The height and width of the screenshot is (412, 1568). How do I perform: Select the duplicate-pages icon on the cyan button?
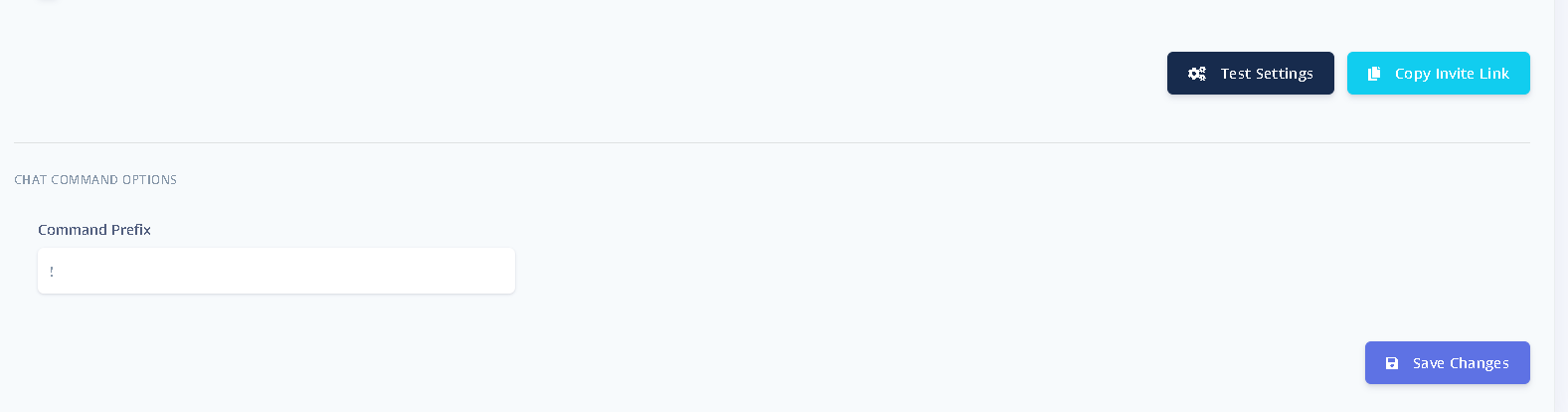1374,74
